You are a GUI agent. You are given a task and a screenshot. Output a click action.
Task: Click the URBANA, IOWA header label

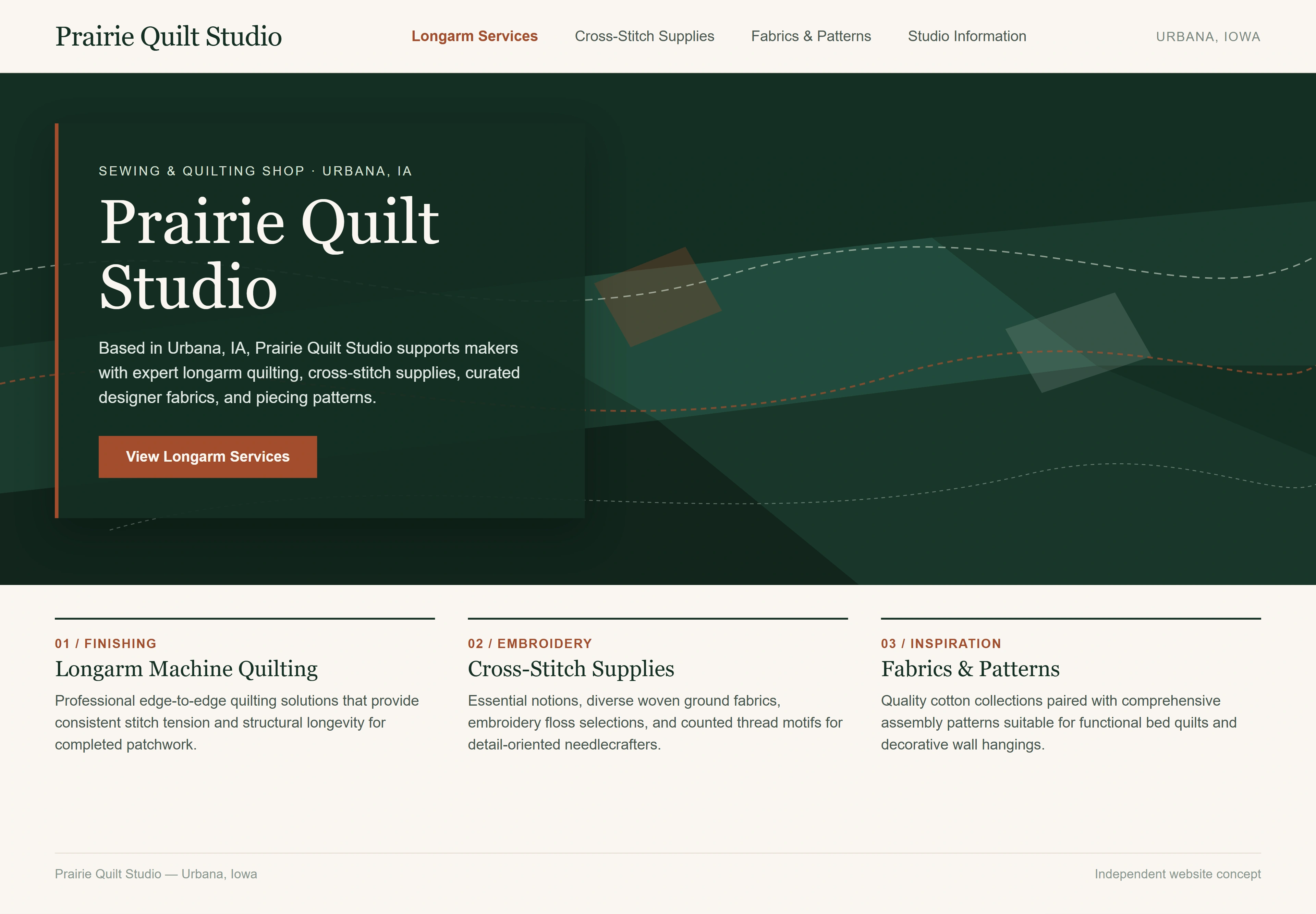point(1208,37)
